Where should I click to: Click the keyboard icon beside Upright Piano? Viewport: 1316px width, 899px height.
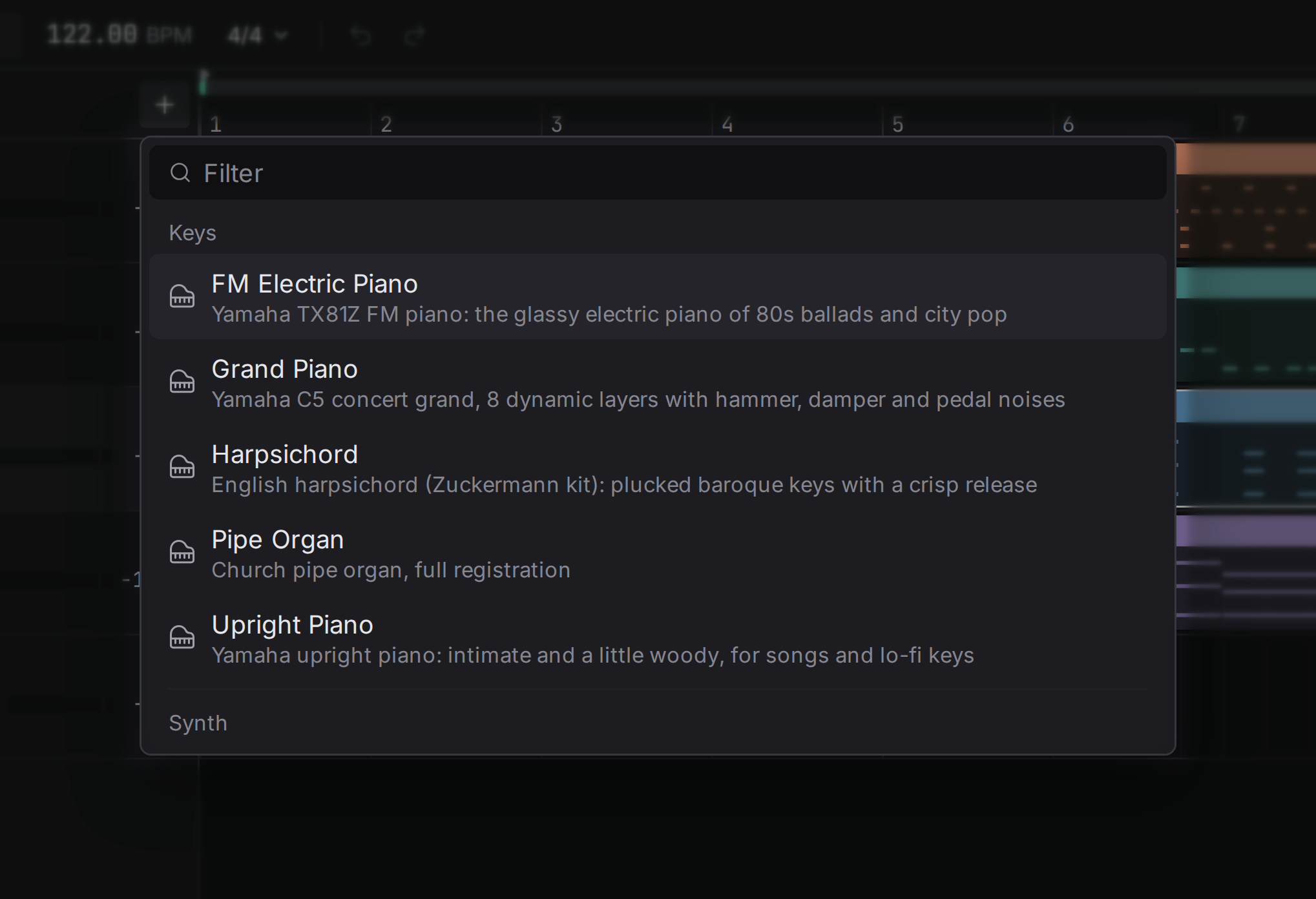tap(182, 637)
